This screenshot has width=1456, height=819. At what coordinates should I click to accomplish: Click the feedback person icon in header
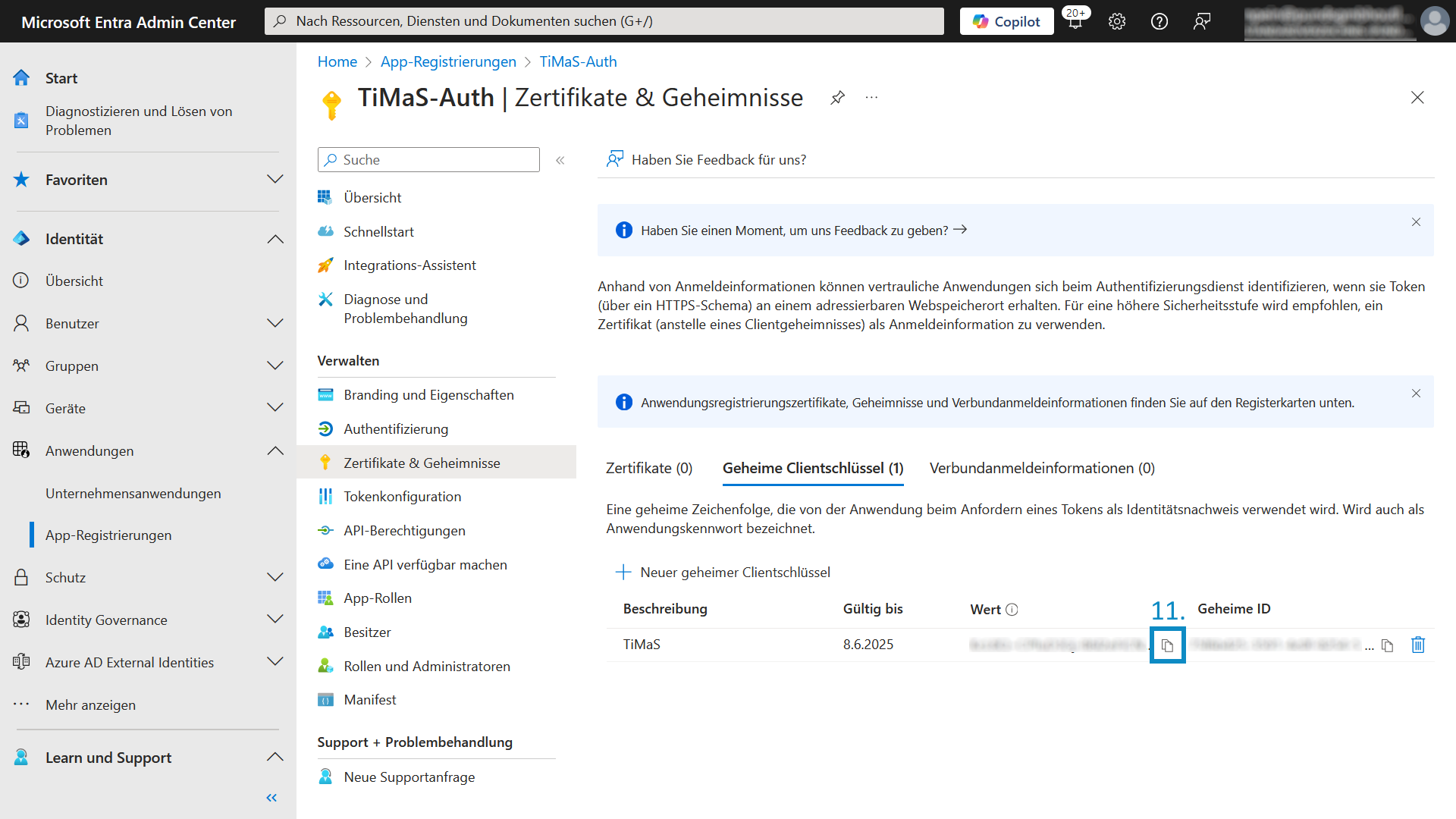click(x=1202, y=21)
